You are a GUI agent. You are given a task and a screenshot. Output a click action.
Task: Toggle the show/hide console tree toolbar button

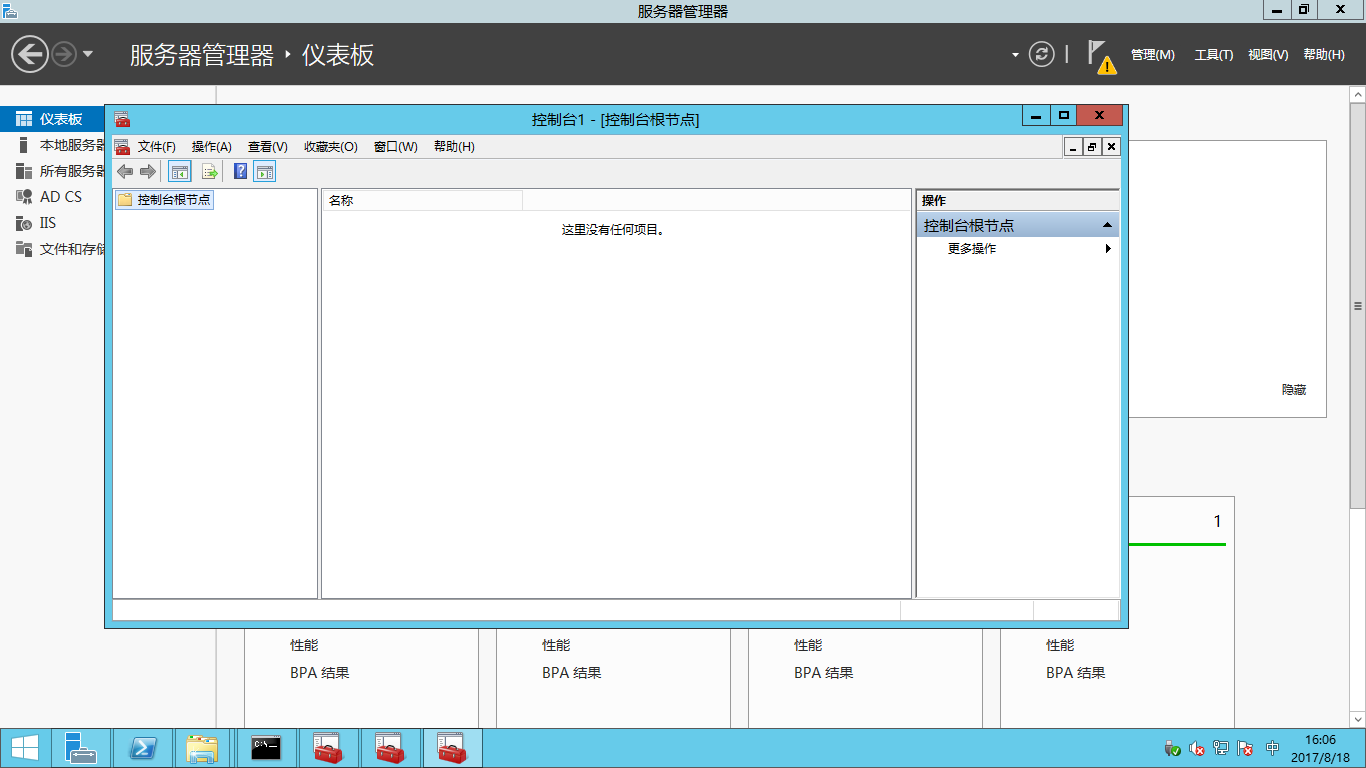point(180,172)
